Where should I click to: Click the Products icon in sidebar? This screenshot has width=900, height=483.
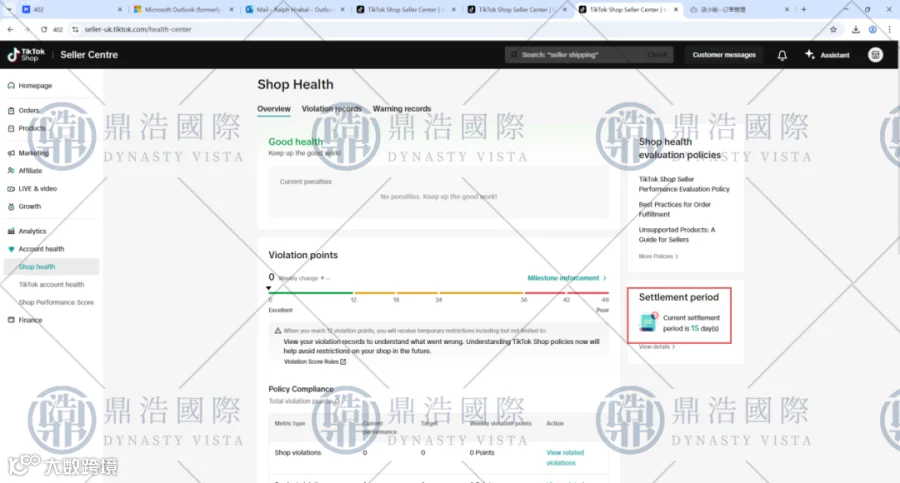click(x=11, y=128)
